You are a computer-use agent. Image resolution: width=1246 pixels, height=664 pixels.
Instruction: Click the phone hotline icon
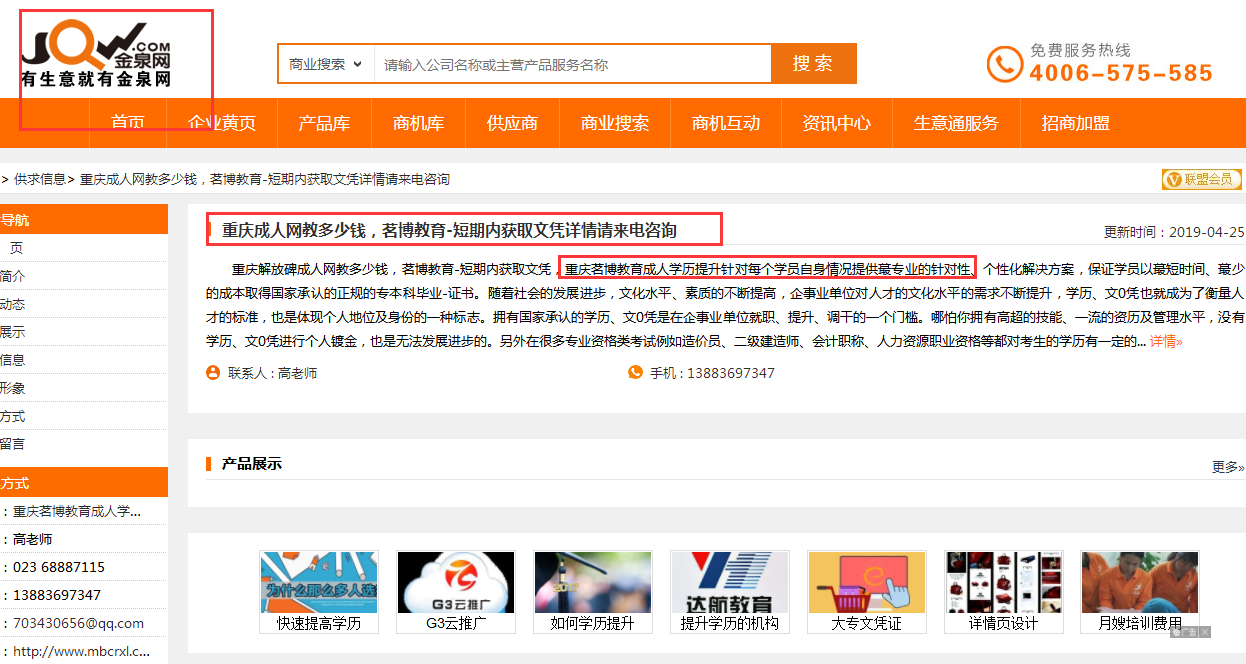click(x=1004, y=64)
